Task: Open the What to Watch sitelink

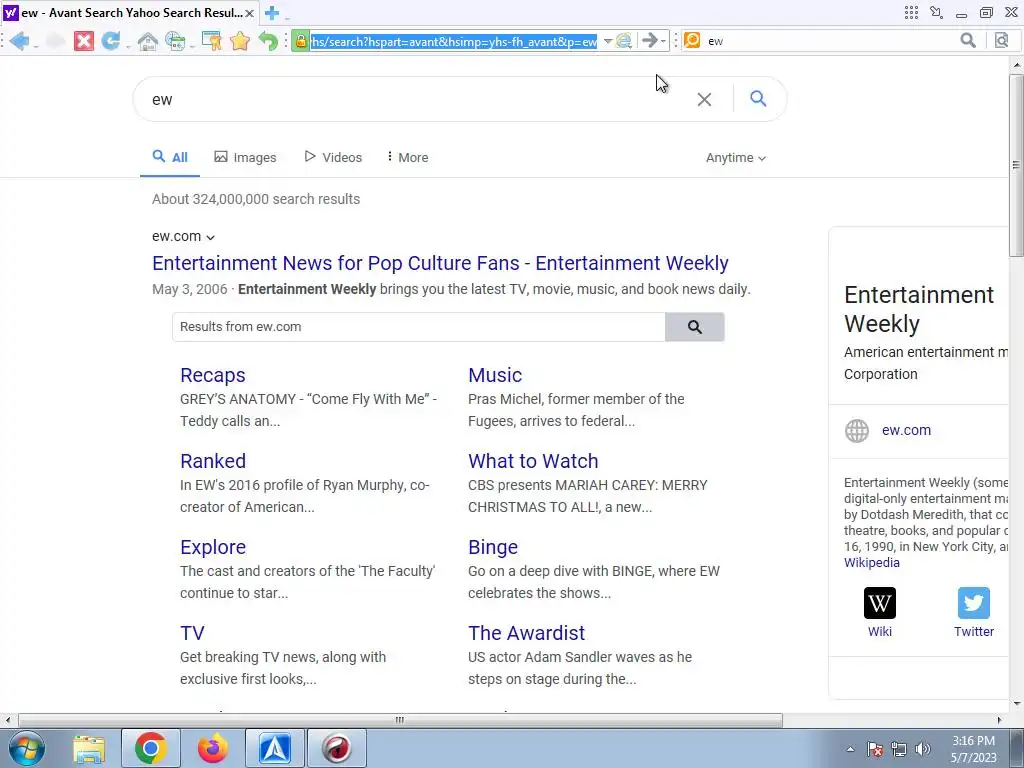Action: [533, 461]
